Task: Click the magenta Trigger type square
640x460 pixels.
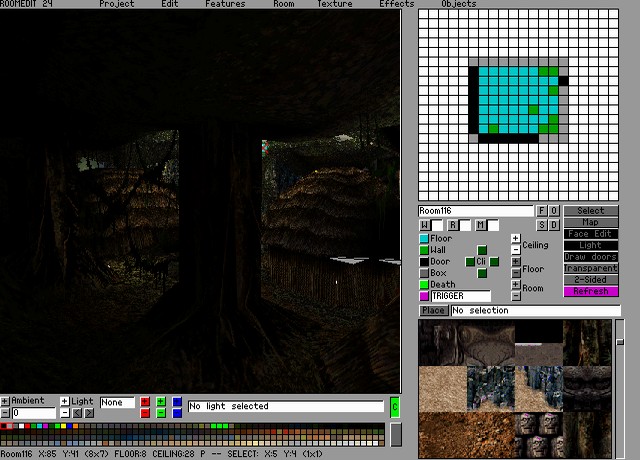Action: coord(424,296)
